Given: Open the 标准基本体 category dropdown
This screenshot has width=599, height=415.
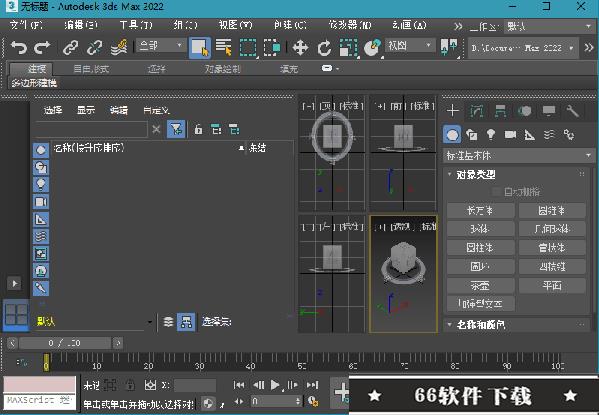Looking at the screenshot, I should coord(519,156).
